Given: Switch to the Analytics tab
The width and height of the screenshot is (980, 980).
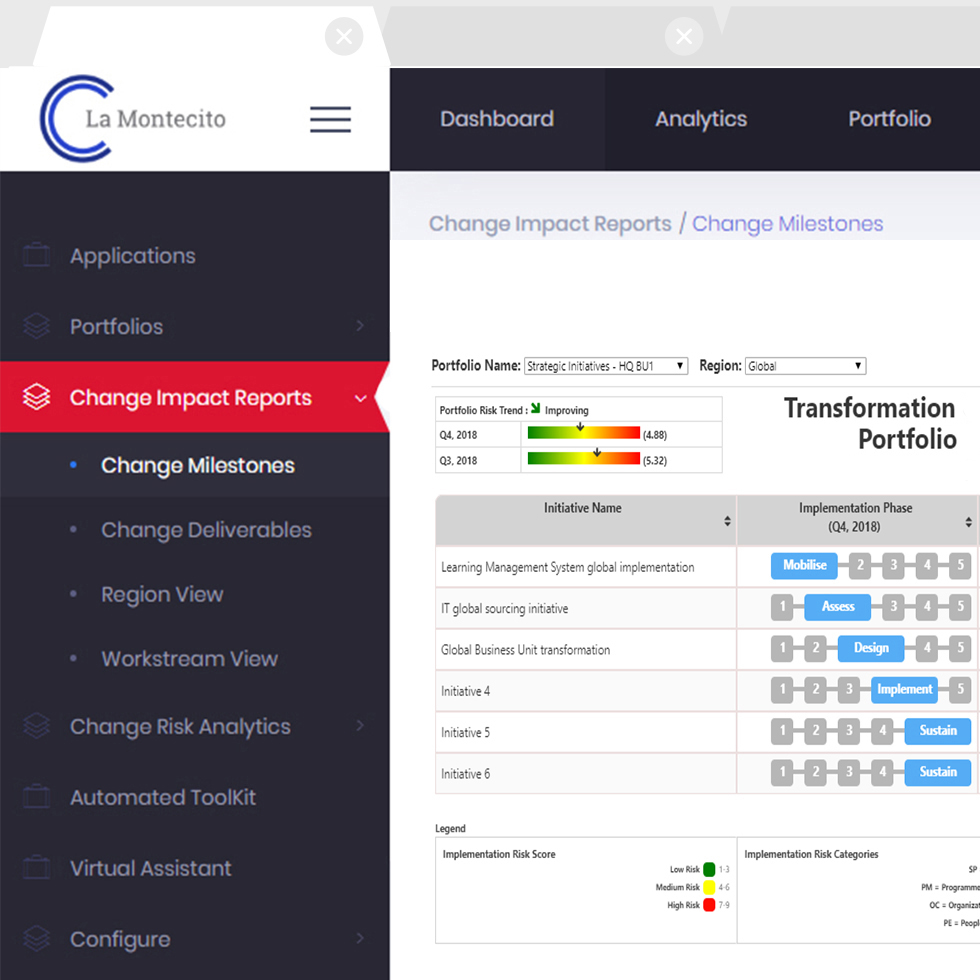Looking at the screenshot, I should point(700,119).
